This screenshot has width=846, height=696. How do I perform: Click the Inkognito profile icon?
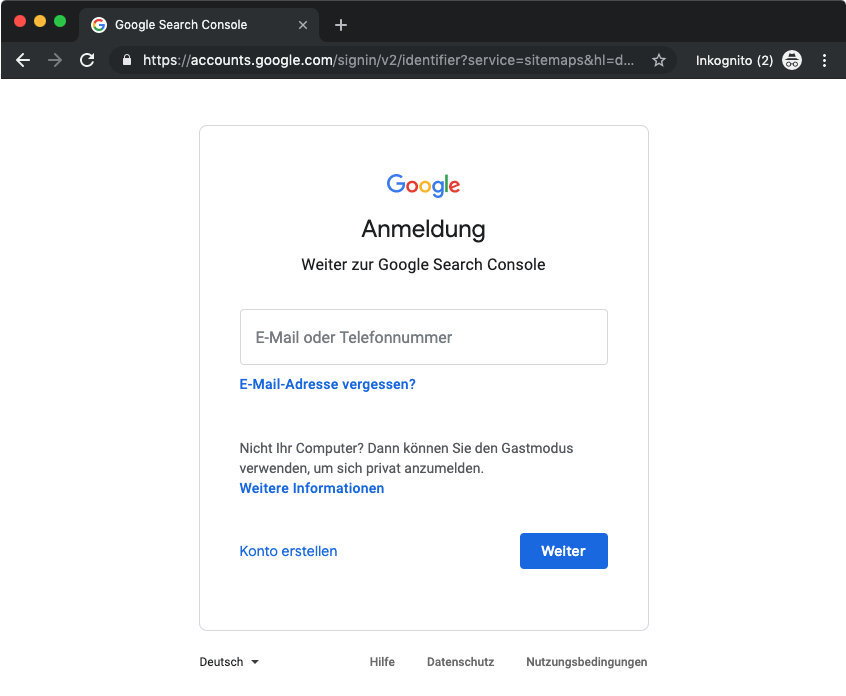tap(792, 60)
